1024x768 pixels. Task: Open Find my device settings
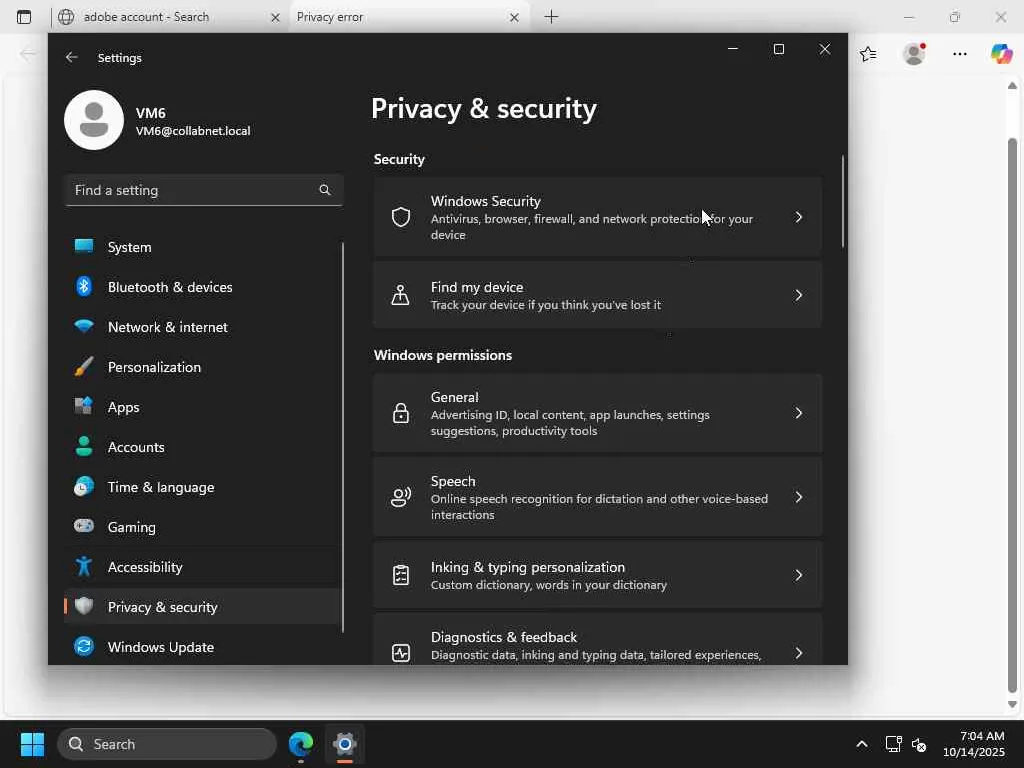click(597, 295)
